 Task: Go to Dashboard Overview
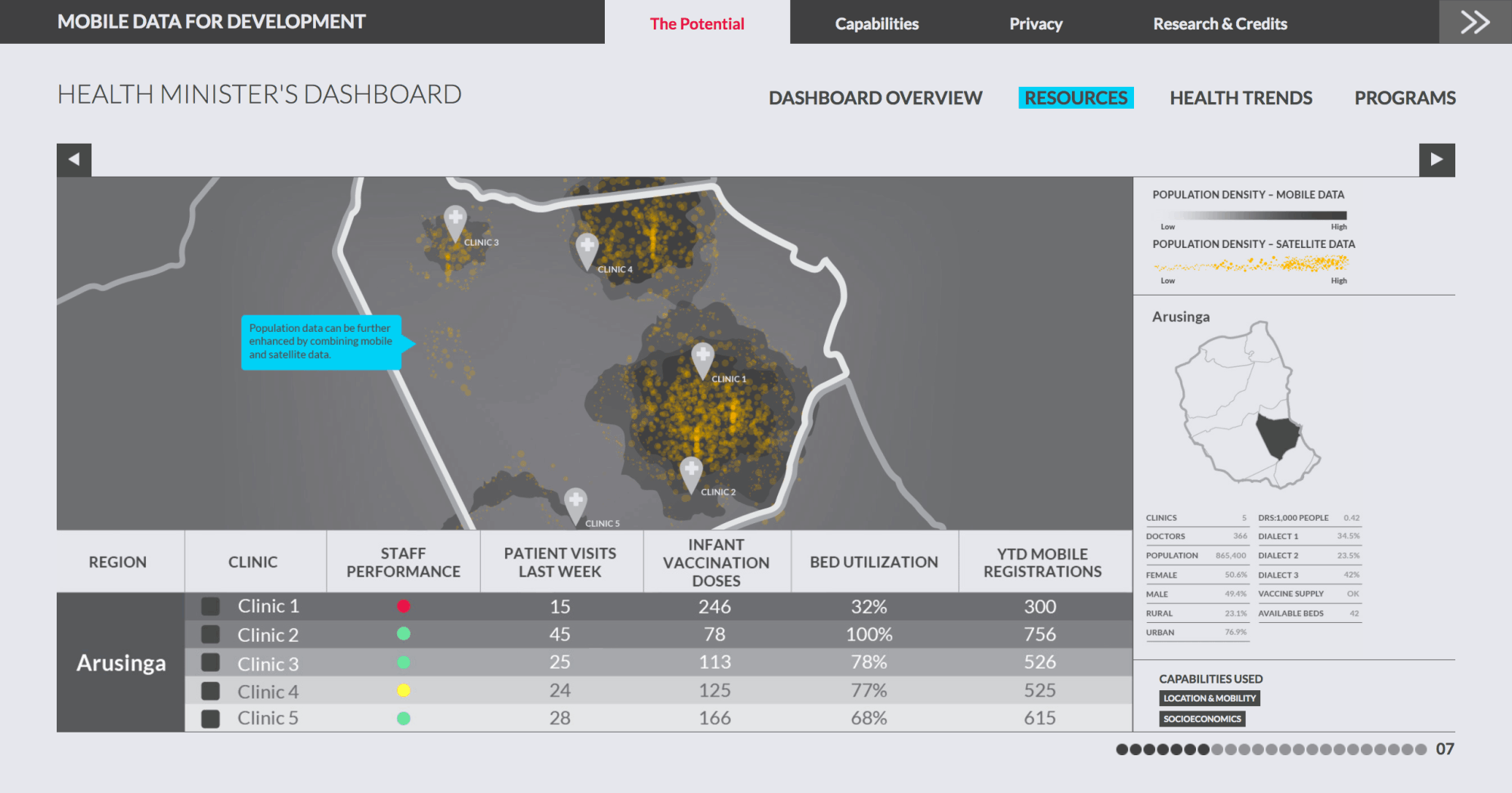coord(875,98)
